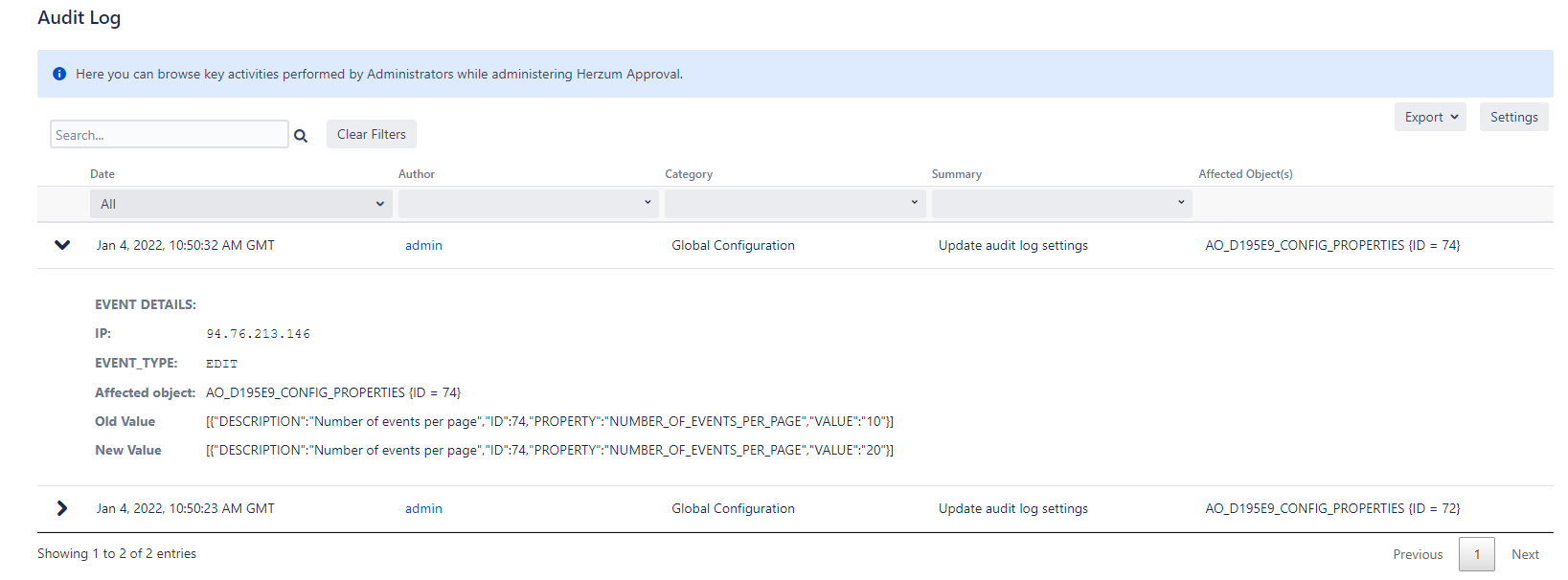
Task: Open the Summary filter dropdown
Action: [x=1060, y=203]
